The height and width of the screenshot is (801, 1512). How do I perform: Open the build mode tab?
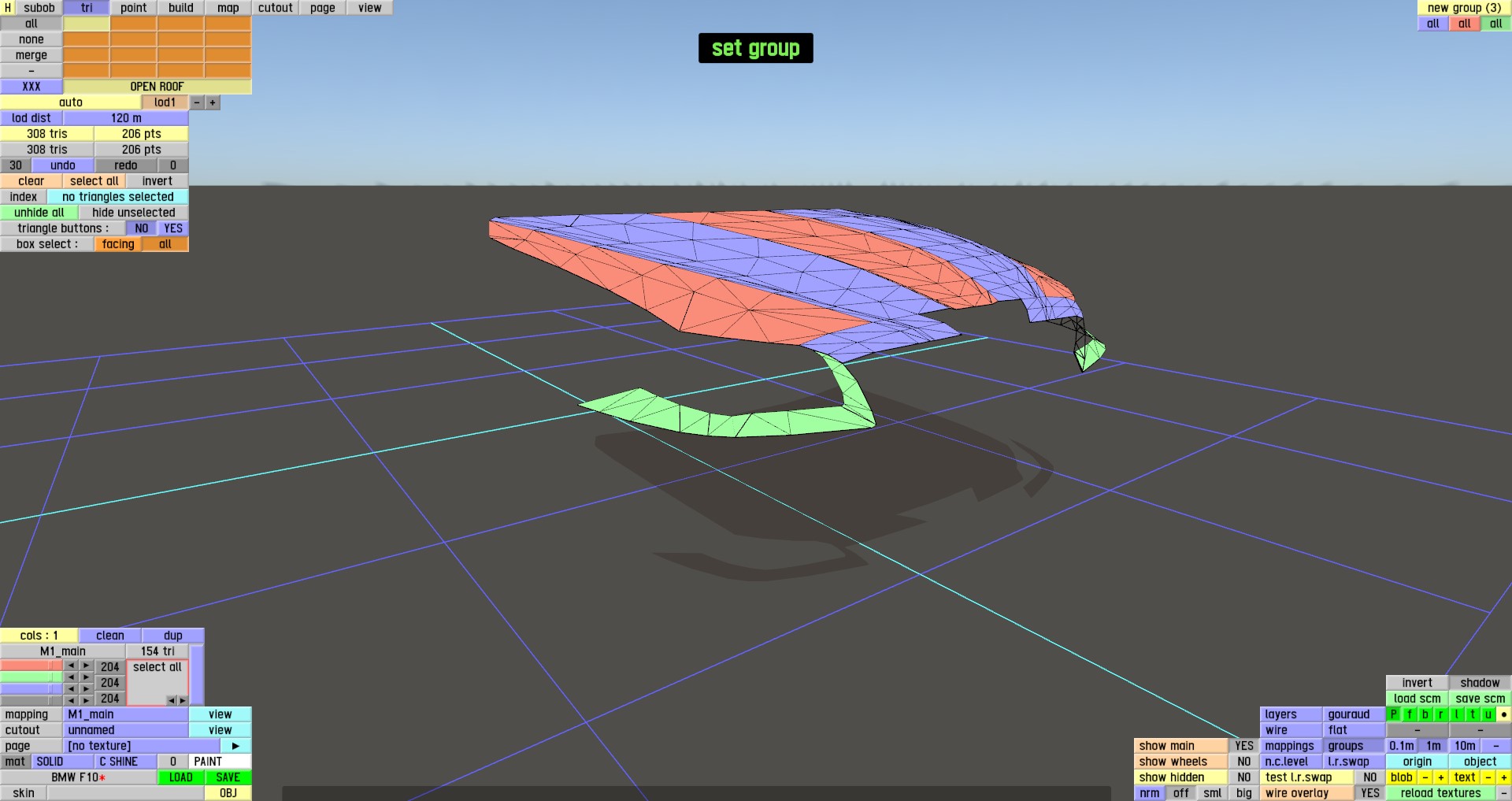click(x=181, y=8)
